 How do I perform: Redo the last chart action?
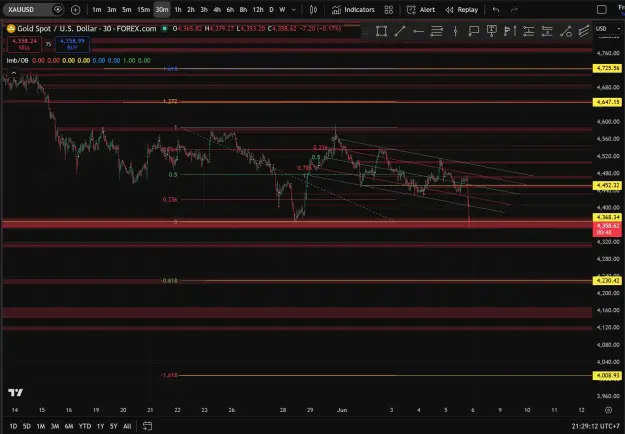(x=514, y=10)
